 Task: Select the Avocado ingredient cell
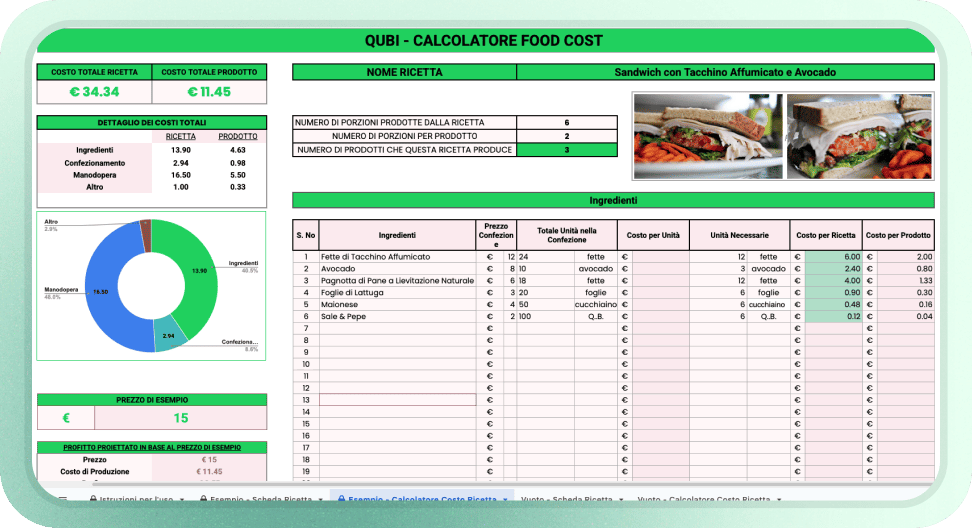tap(397, 269)
